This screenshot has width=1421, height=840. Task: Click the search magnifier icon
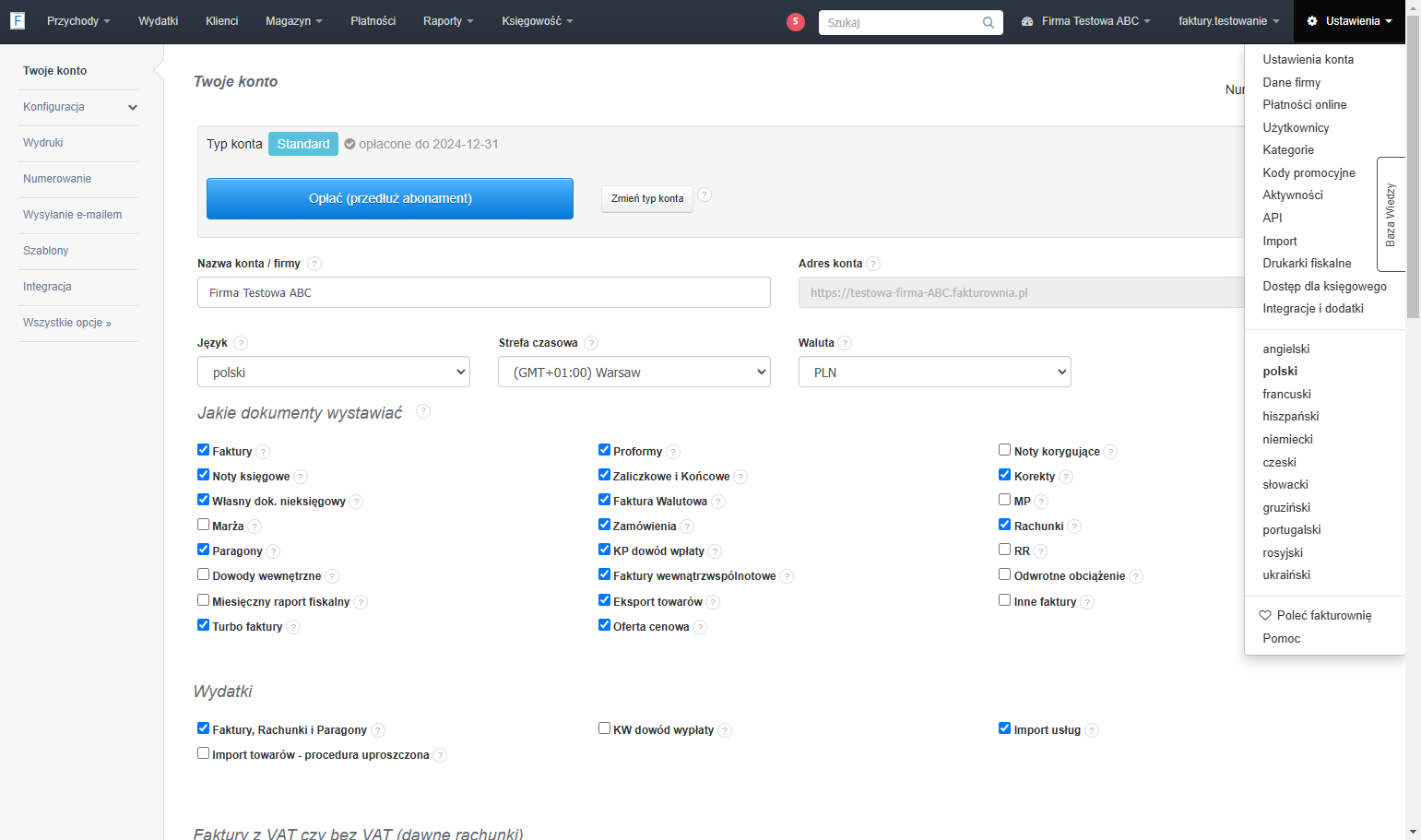[x=989, y=22]
